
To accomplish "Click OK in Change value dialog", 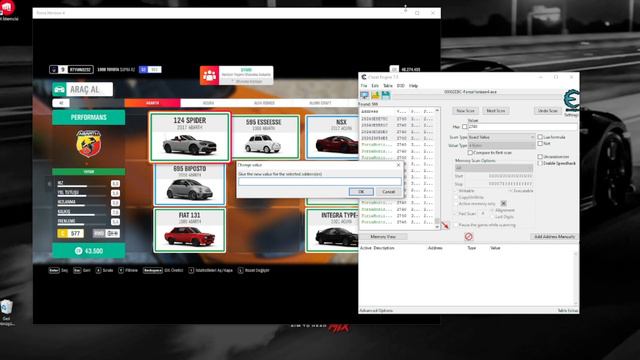I will pos(361,191).
